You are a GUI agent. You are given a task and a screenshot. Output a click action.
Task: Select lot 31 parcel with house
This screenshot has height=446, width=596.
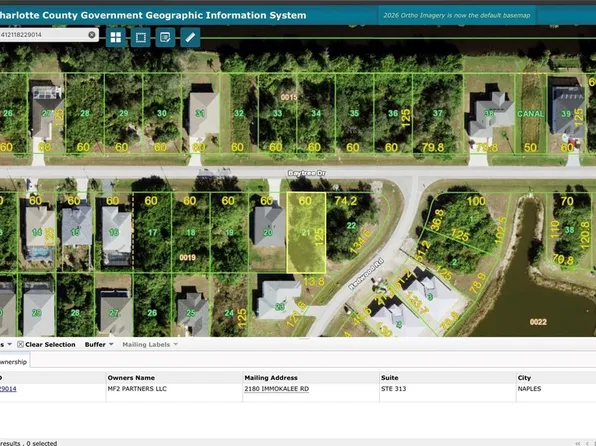pyautogui.click(x=200, y=113)
